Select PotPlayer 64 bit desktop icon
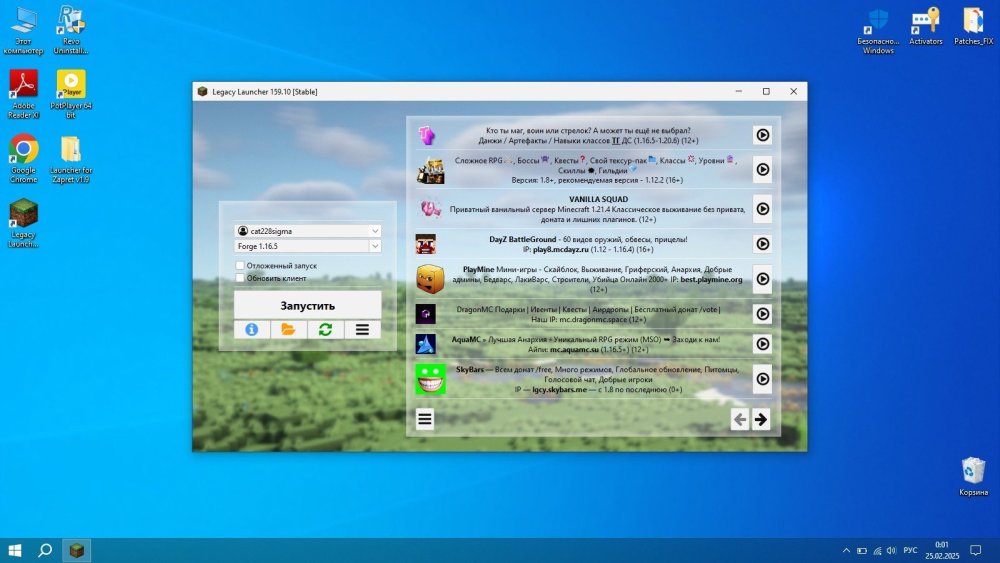1000x563 pixels. (71, 94)
